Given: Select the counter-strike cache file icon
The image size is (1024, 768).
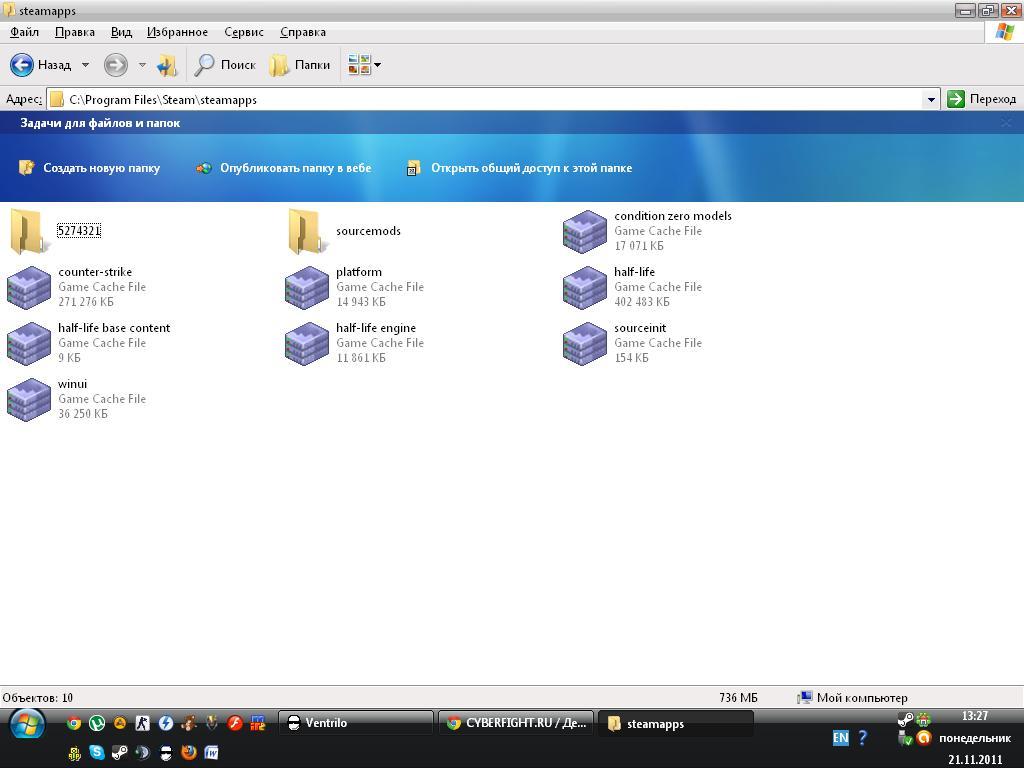Looking at the screenshot, I should [x=29, y=287].
